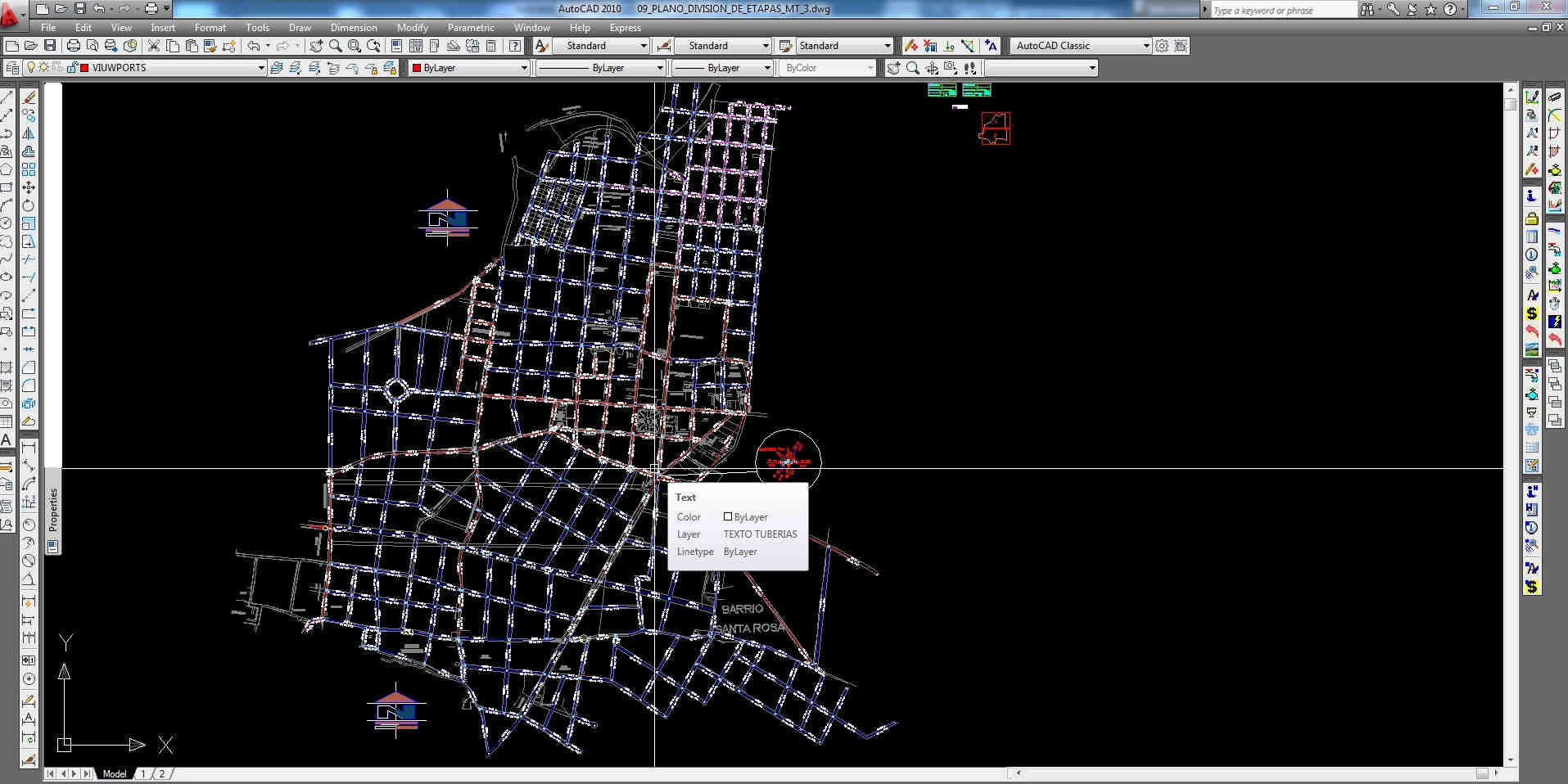This screenshot has height=784, width=1568.
Task: Expand the ByLayer color control dropdown
Action: [x=524, y=68]
